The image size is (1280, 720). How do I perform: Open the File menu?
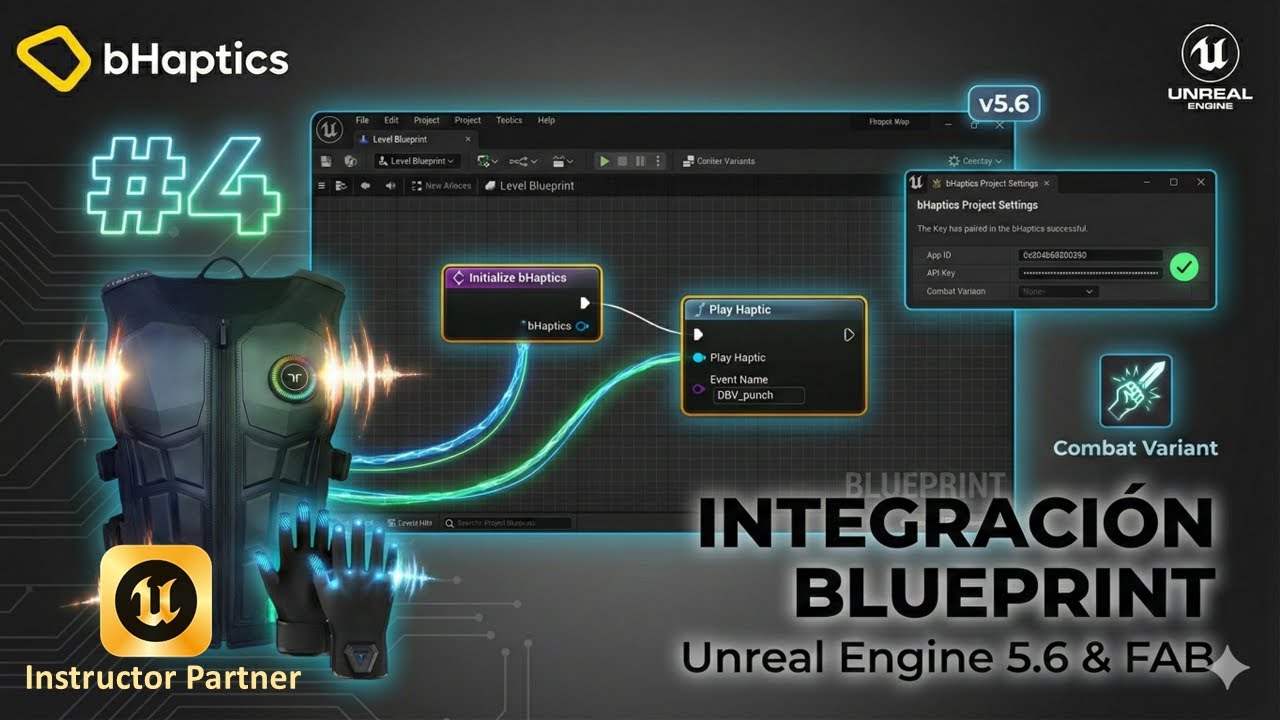[x=362, y=120]
